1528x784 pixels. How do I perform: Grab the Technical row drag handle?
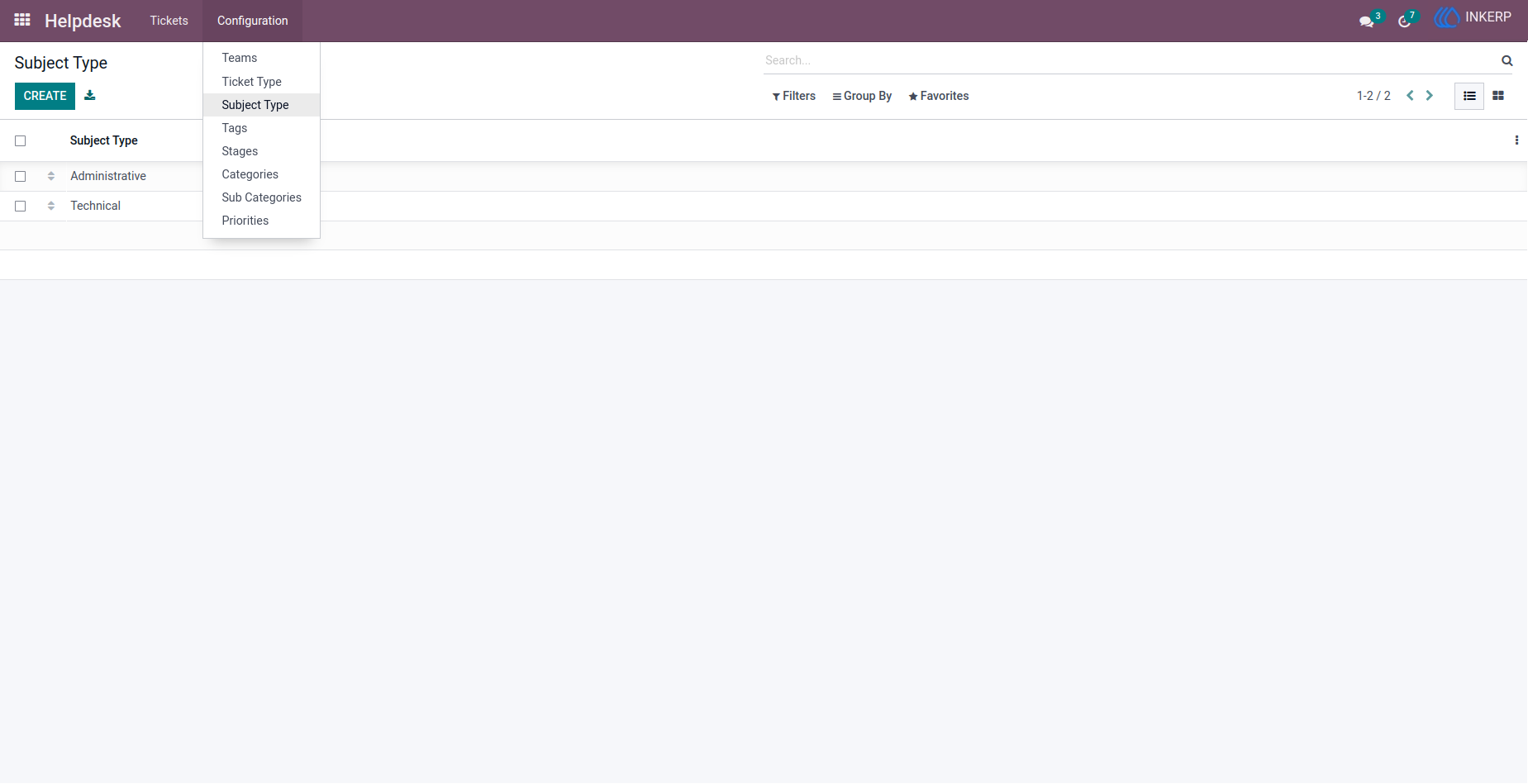pos(51,206)
